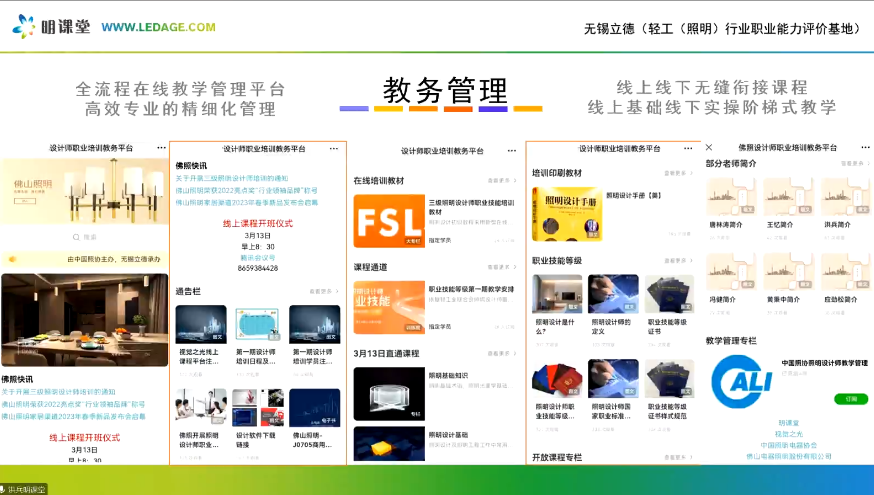
Task: Open the 视觉之光 link
Action: [x=789, y=434]
